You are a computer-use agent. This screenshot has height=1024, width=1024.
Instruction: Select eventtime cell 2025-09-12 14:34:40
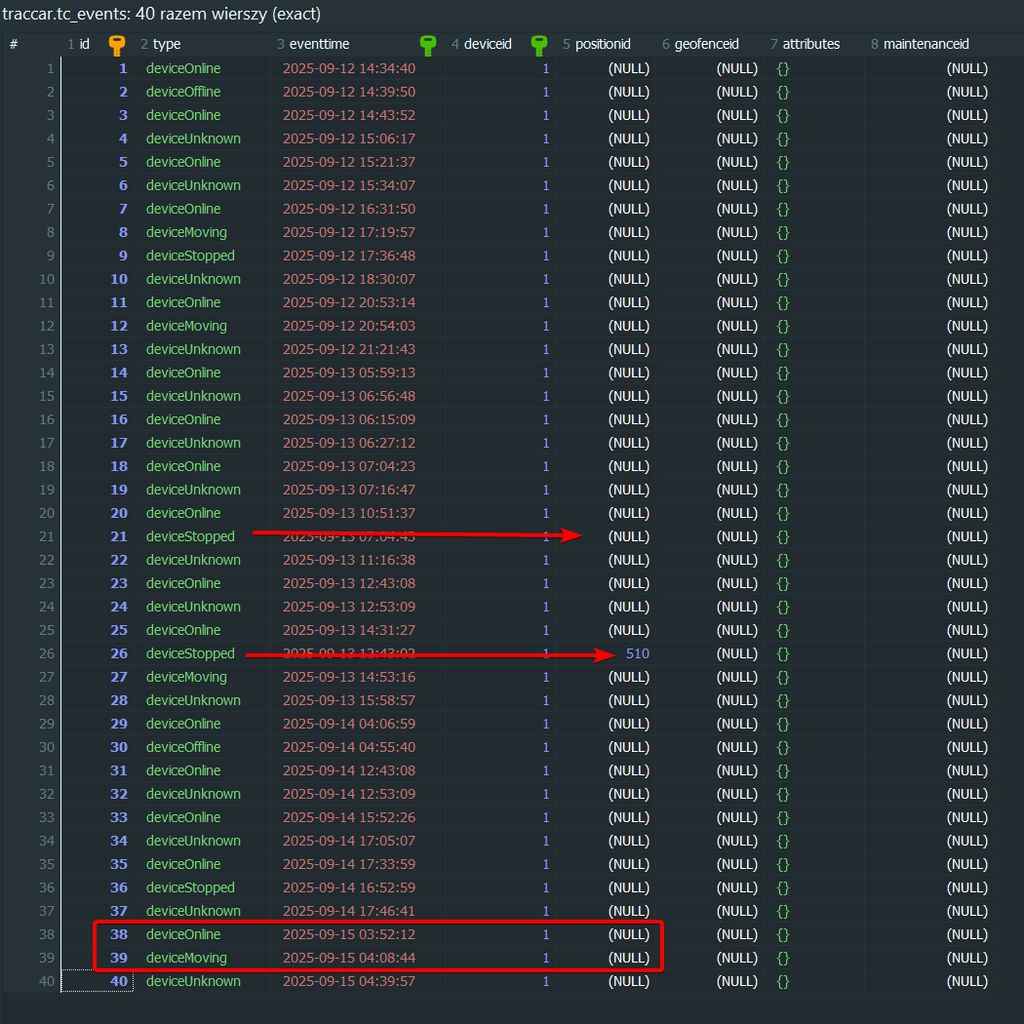pyautogui.click(x=348, y=69)
